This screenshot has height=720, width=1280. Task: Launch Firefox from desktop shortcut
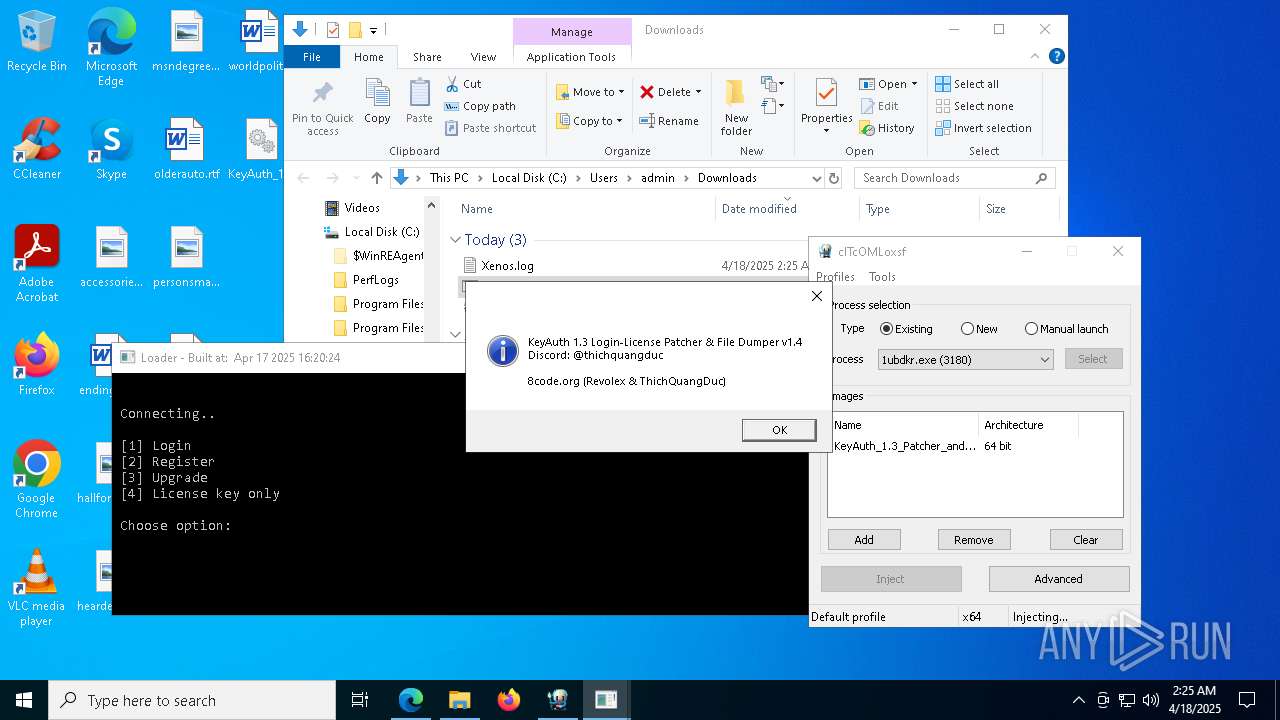37,365
